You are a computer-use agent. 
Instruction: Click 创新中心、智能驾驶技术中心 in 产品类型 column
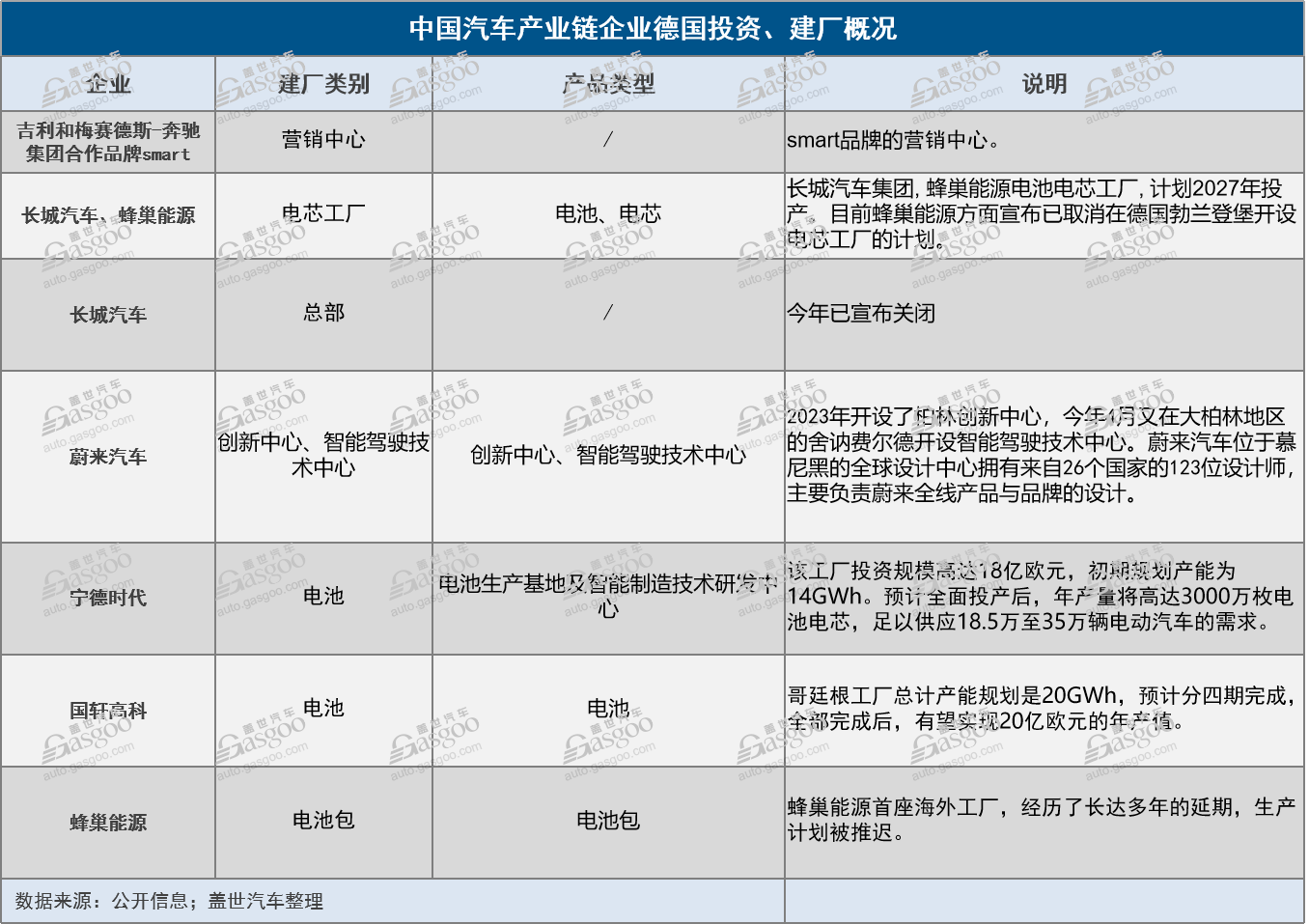tap(608, 455)
